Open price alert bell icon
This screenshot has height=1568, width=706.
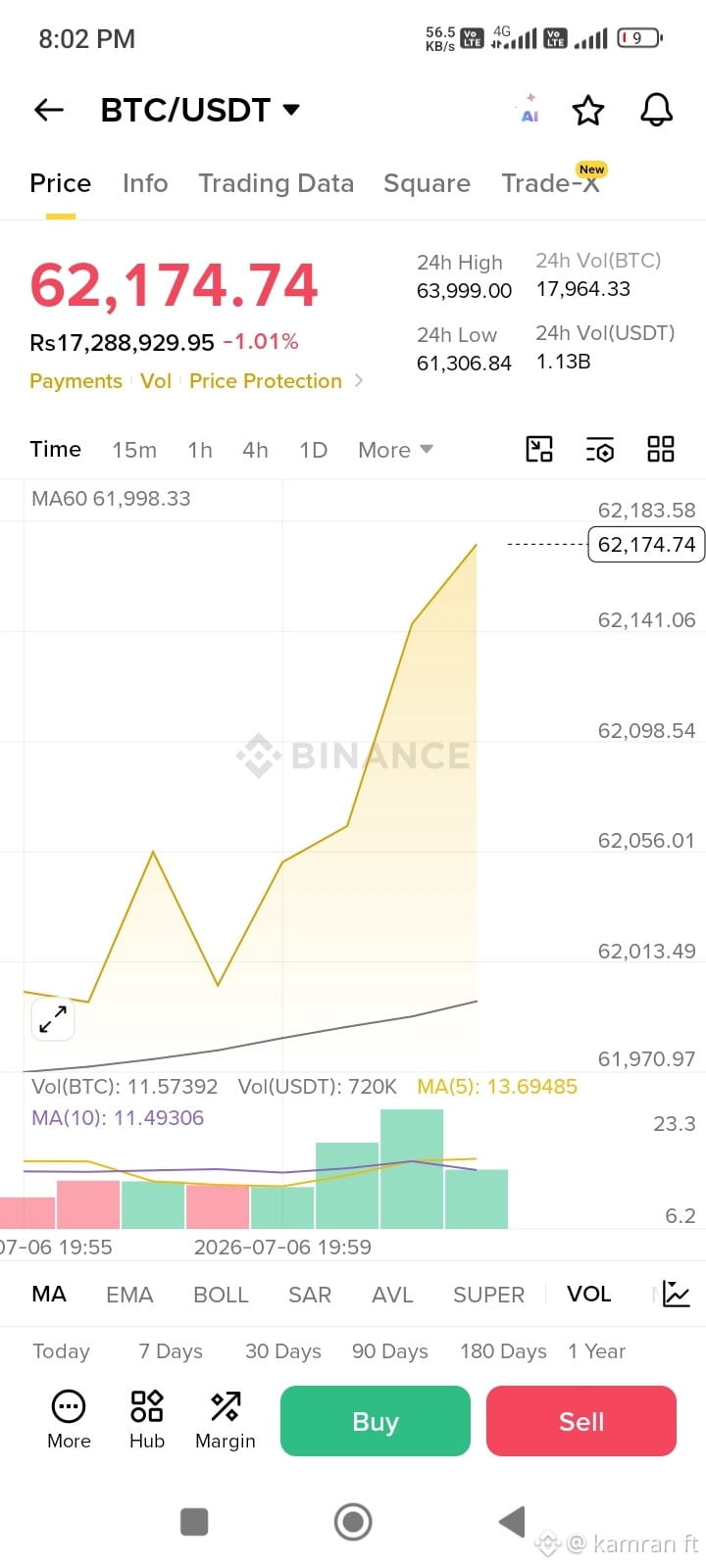657,110
